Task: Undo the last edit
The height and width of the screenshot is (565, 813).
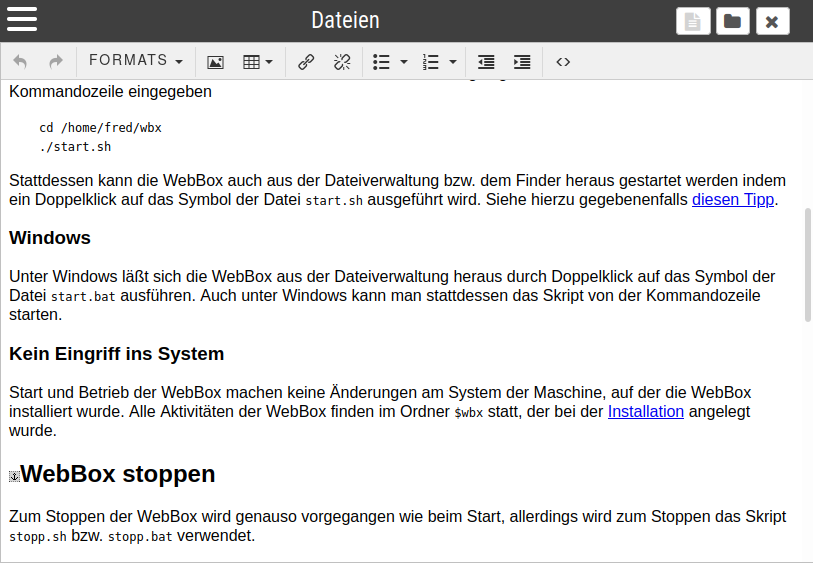Action: click(x=20, y=62)
